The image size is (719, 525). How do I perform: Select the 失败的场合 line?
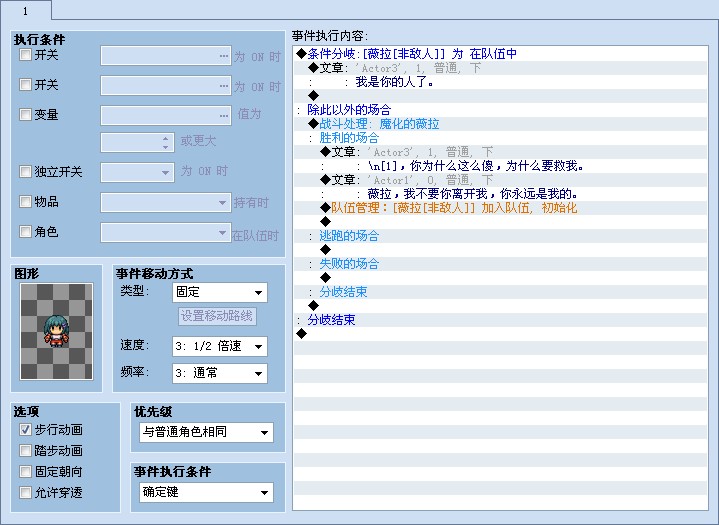500,264
